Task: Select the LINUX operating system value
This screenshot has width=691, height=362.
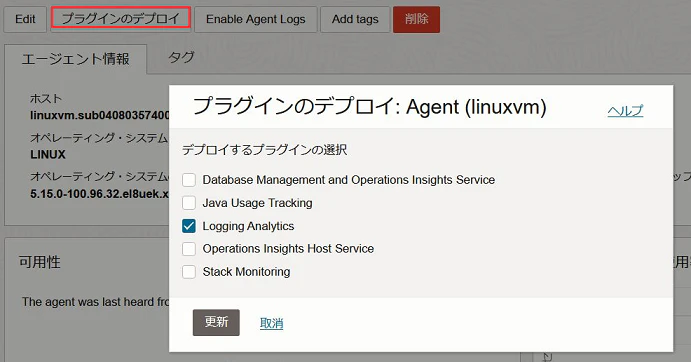Action: (x=48, y=155)
